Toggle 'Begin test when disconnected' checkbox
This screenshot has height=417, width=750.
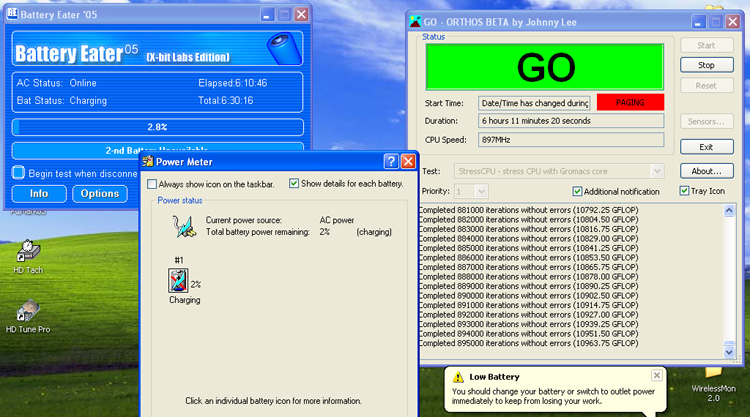tap(18, 173)
